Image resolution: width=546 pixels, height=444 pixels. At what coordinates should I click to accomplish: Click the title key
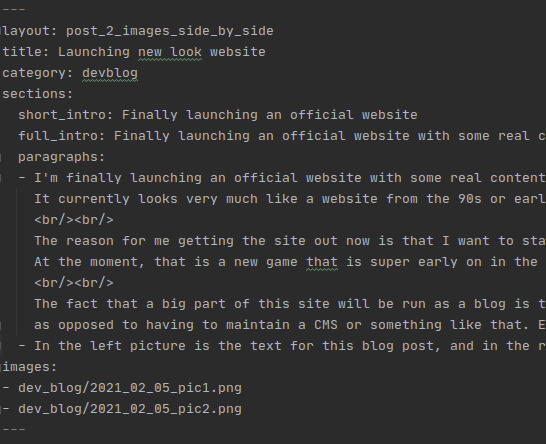(26, 52)
